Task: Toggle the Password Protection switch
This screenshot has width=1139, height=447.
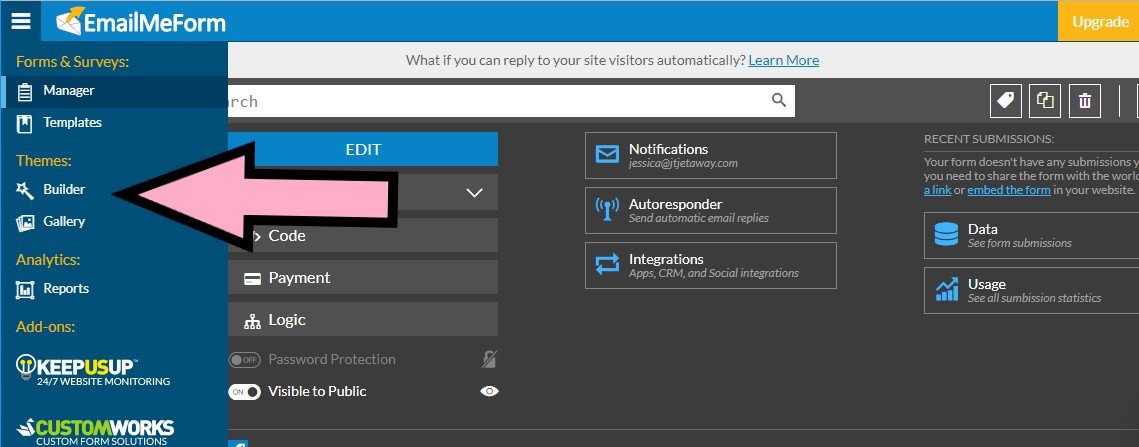Action: click(244, 360)
